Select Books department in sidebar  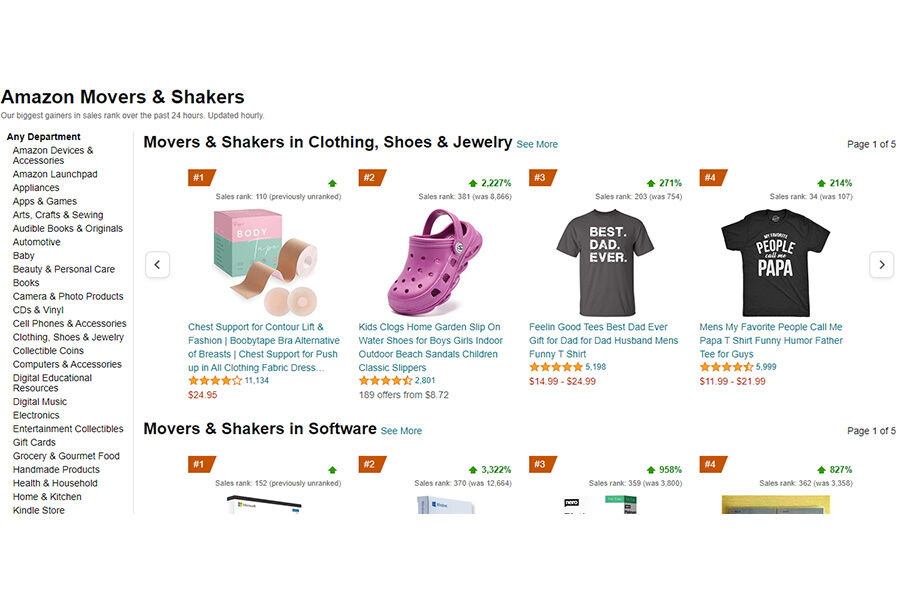(x=28, y=282)
